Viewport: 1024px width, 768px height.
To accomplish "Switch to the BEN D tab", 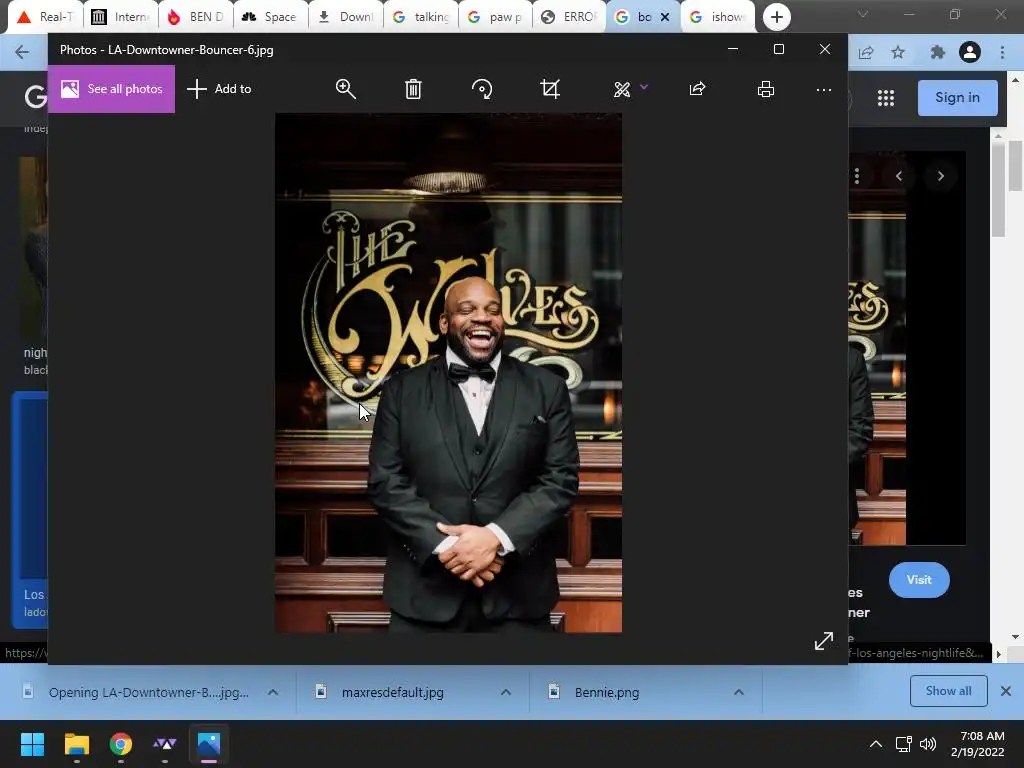I will (196, 17).
